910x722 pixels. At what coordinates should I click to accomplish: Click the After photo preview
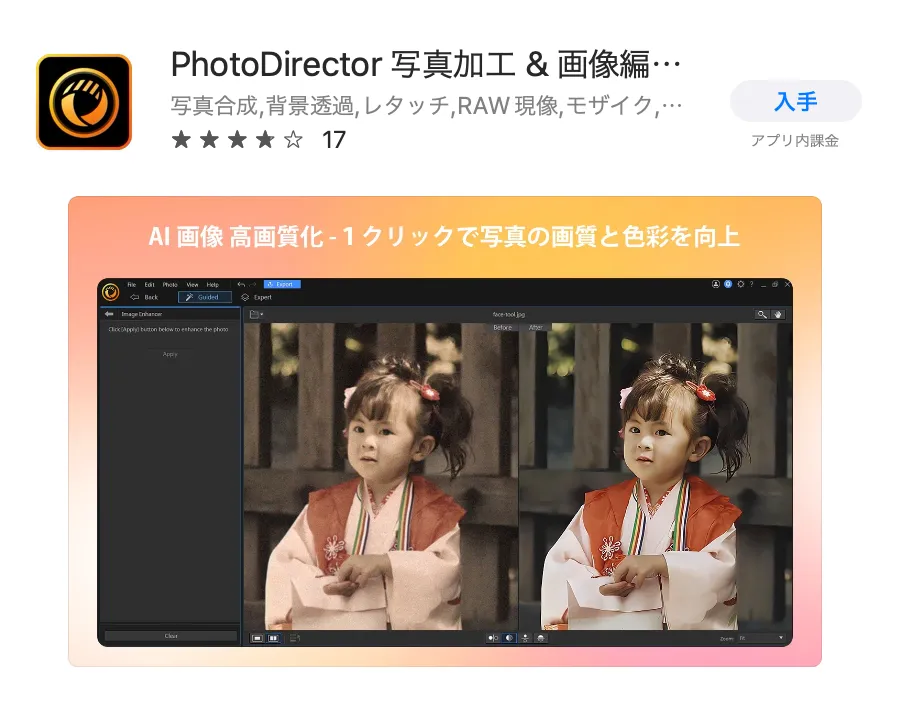point(656,476)
